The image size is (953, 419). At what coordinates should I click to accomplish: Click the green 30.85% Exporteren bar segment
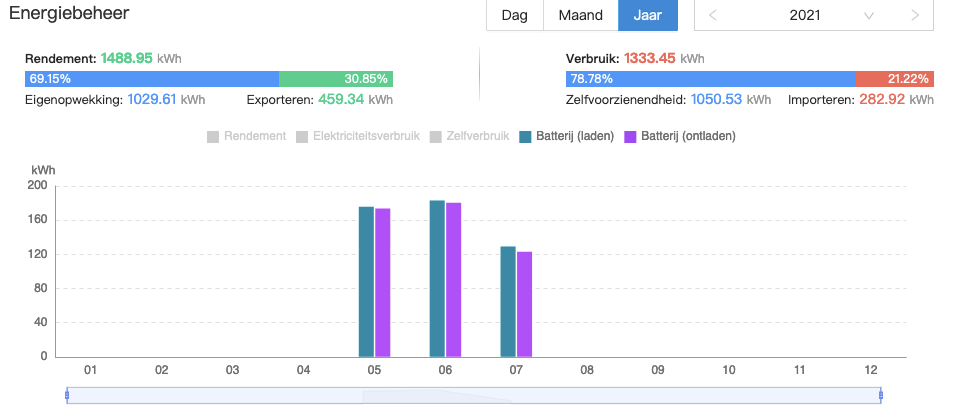(x=336, y=79)
